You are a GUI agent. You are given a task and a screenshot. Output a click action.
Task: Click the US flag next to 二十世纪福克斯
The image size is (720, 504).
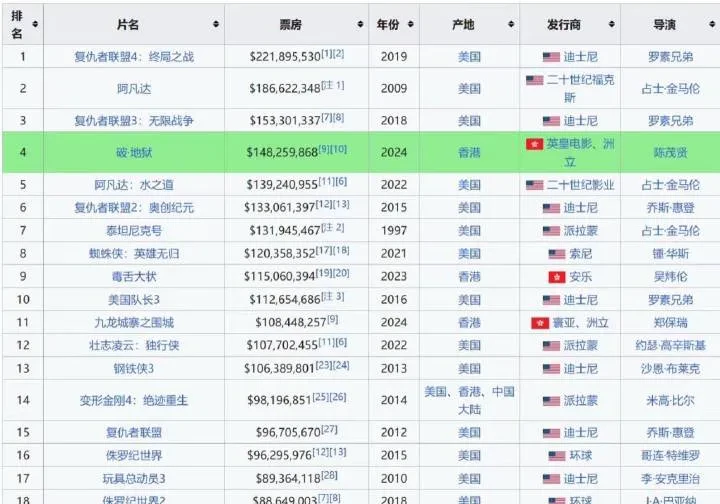[x=534, y=80]
